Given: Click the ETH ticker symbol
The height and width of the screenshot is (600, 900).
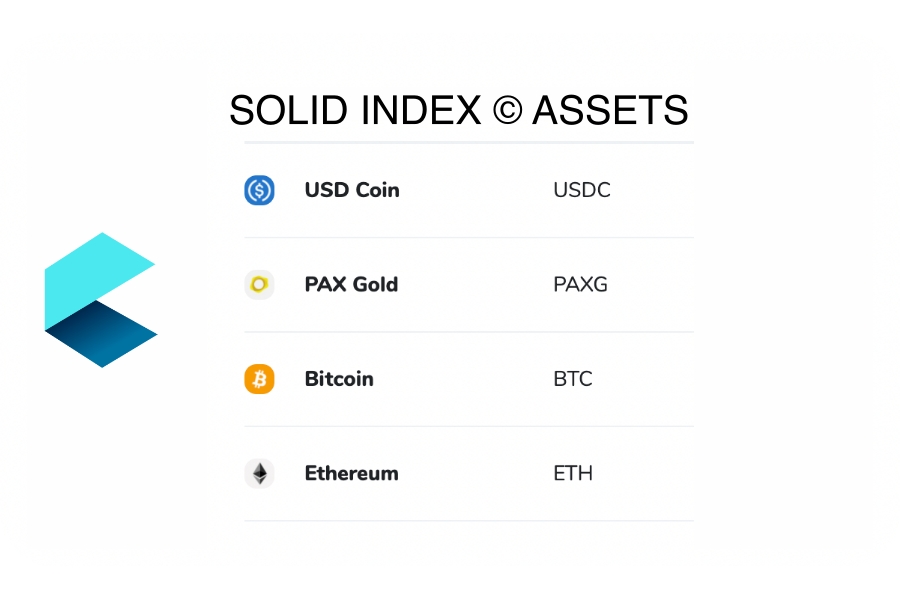Looking at the screenshot, I should tap(573, 473).
